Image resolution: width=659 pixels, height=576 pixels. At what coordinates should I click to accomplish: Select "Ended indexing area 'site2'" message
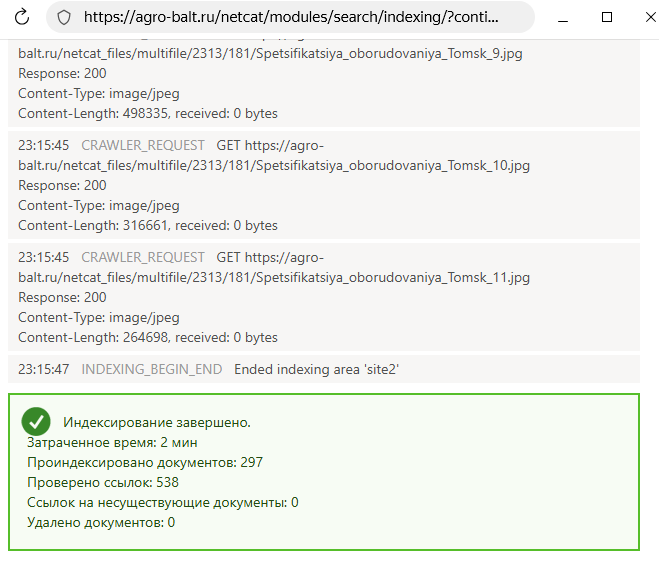[x=316, y=369]
